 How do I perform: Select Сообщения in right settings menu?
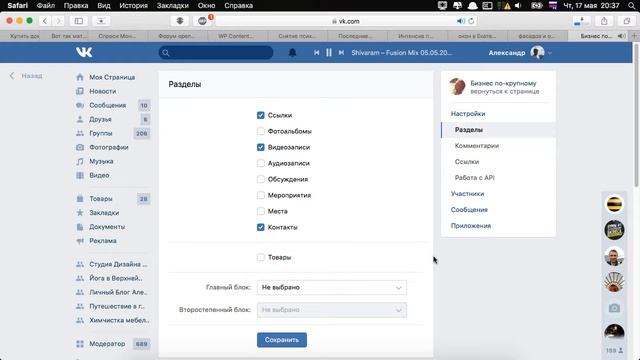469,209
